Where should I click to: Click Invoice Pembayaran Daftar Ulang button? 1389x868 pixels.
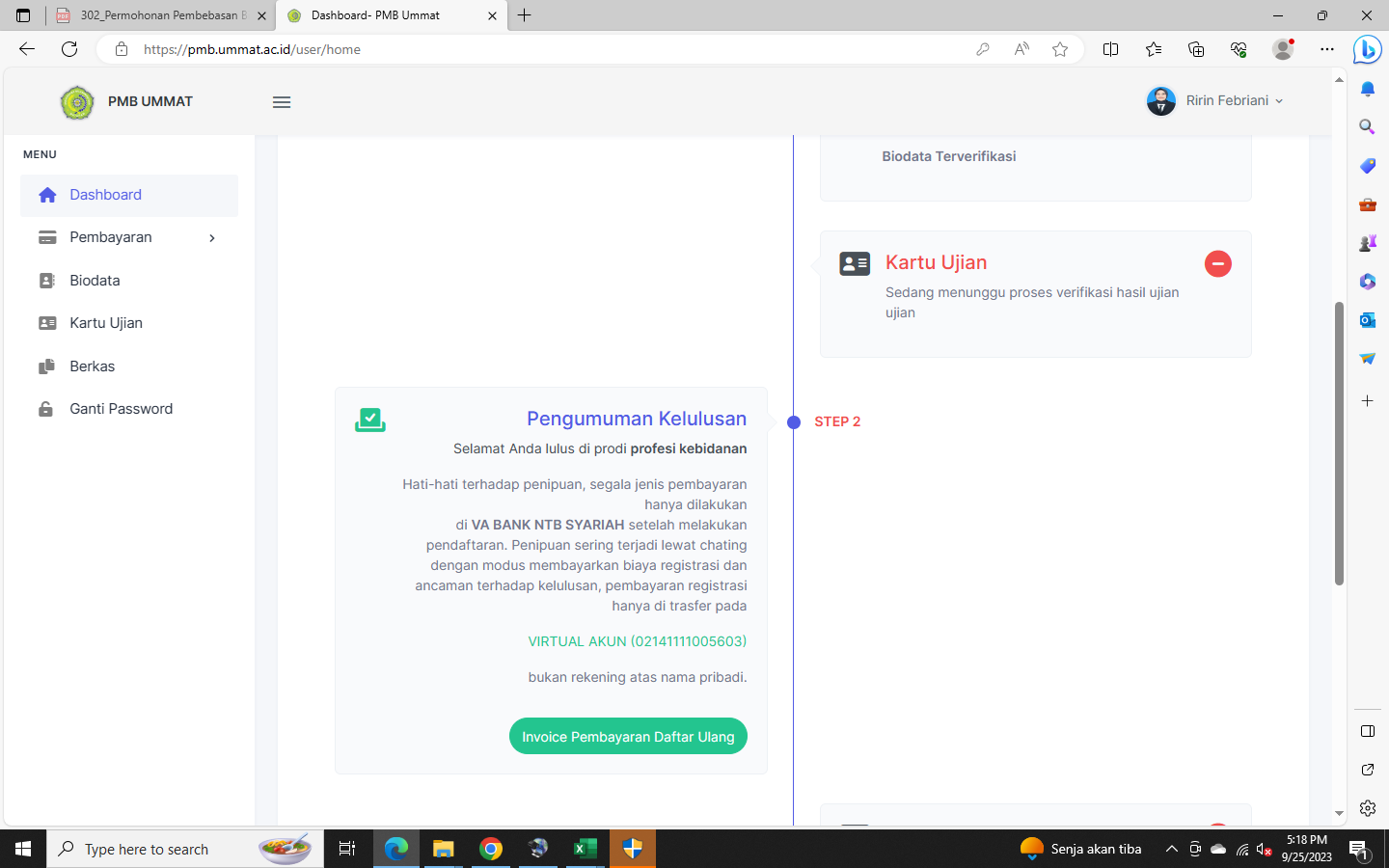point(628,737)
